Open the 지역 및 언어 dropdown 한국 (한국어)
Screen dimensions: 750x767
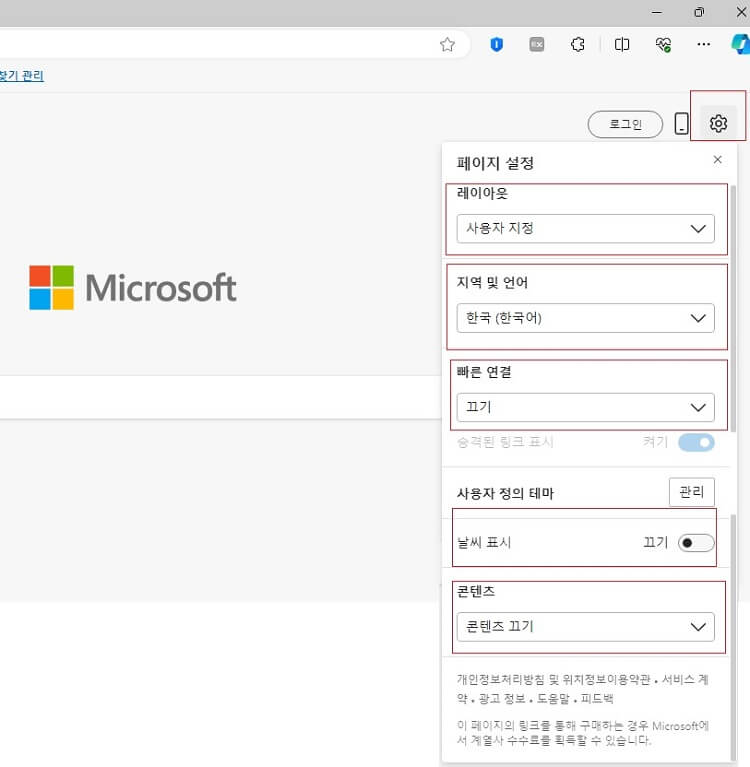tap(585, 318)
